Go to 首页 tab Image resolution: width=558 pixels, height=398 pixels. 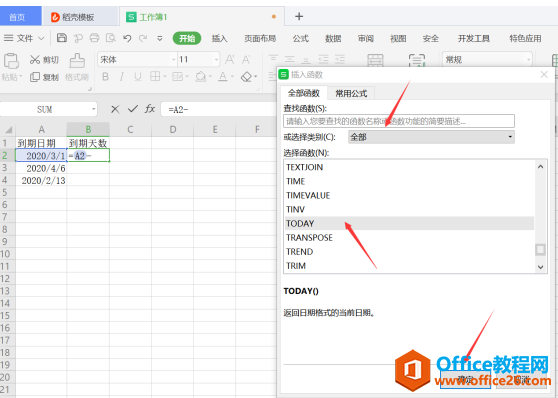coord(20,17)
